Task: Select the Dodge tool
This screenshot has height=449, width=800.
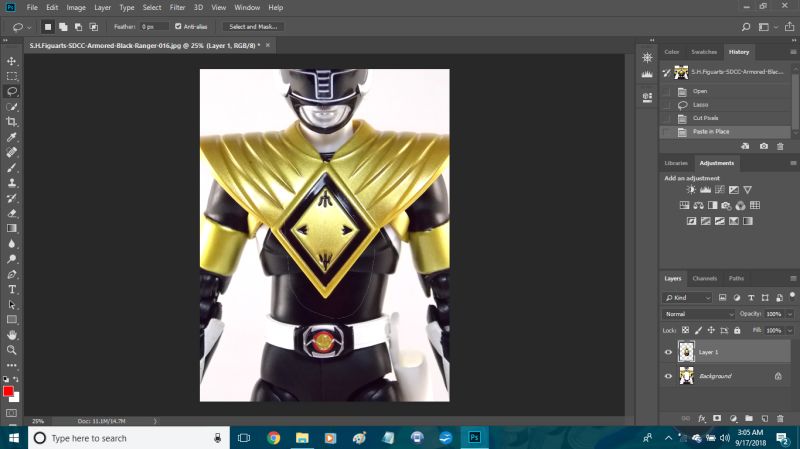Action: click(12, 259)
